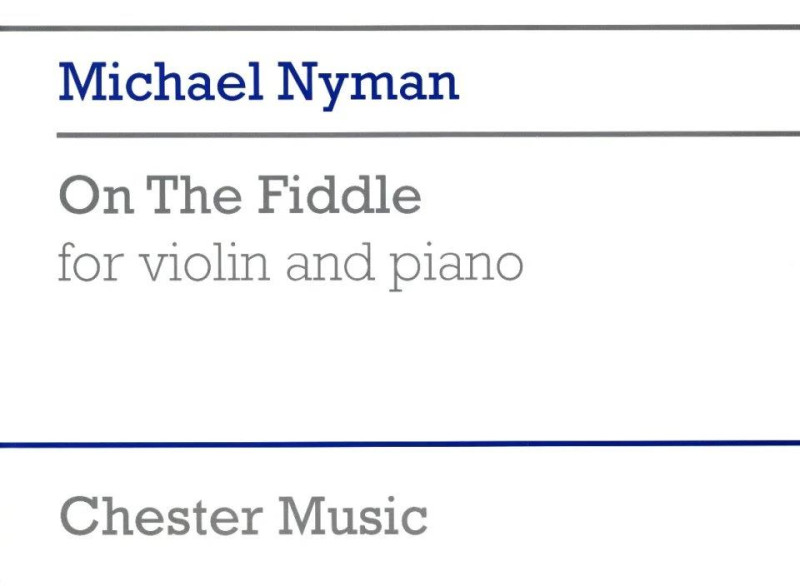This screenshot has height=586, width=800.
Task: Click the gray rule above Michael Nyman
Action: pos(400,28)
